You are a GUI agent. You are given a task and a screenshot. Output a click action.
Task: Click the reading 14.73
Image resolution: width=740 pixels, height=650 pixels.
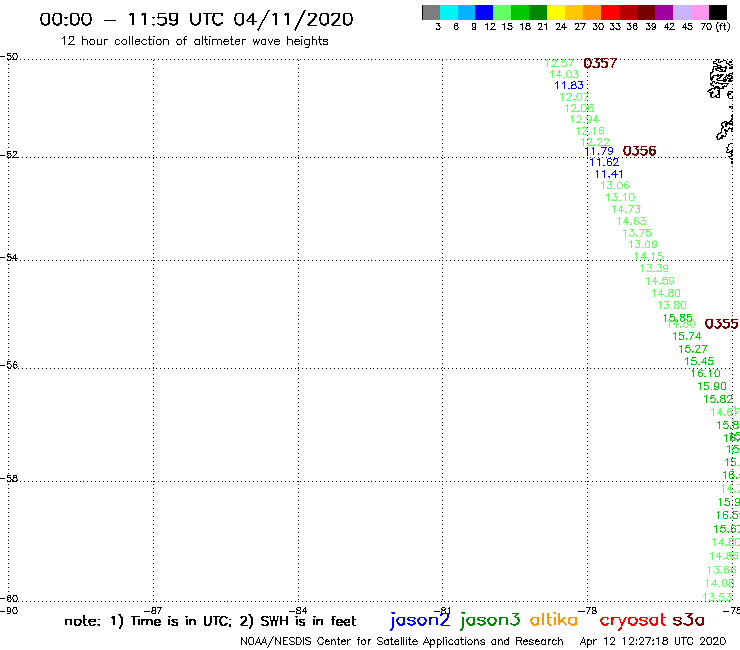coord(626,209)
